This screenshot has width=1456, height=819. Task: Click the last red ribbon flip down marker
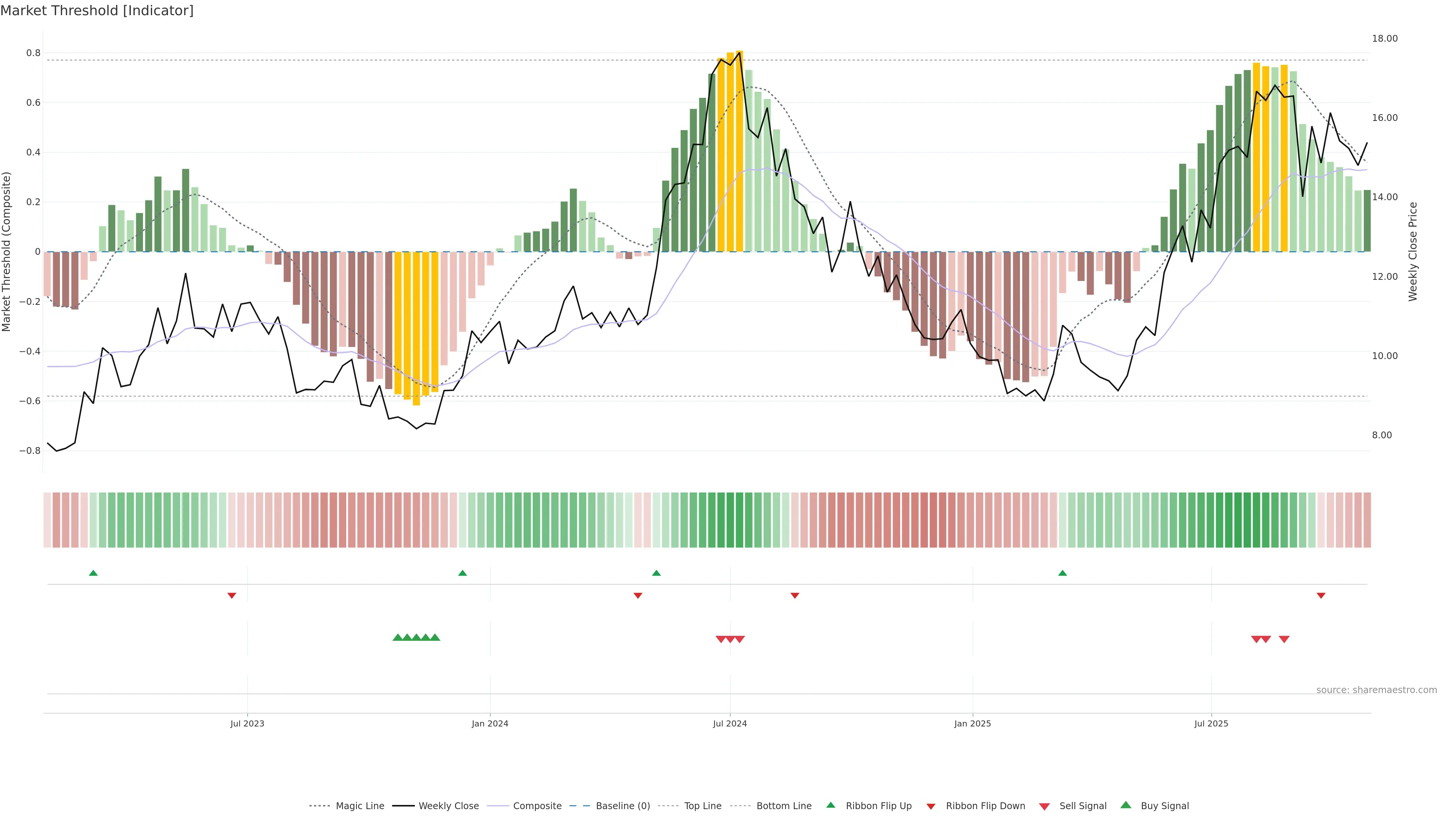(x=1321, y=596)
